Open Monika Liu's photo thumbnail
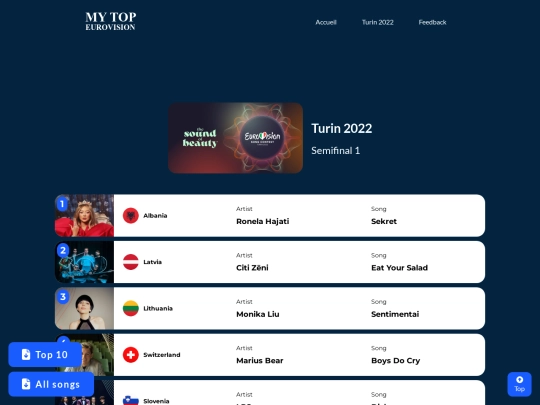 (x=84, y=308)
